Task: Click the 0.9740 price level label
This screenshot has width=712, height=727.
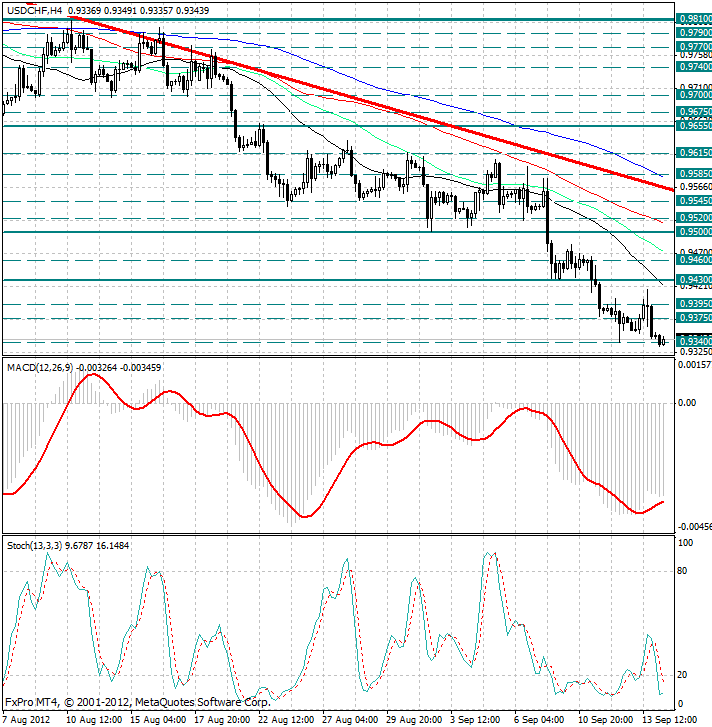Action: coord(694,67)
